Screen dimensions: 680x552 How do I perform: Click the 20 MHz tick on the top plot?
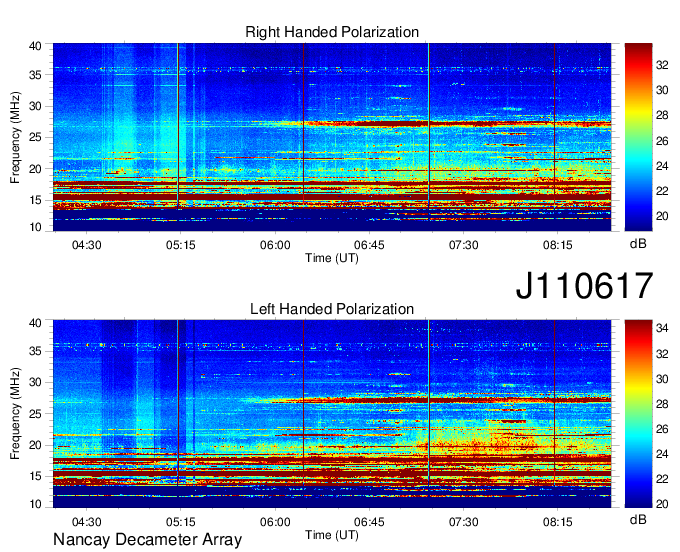35,170
